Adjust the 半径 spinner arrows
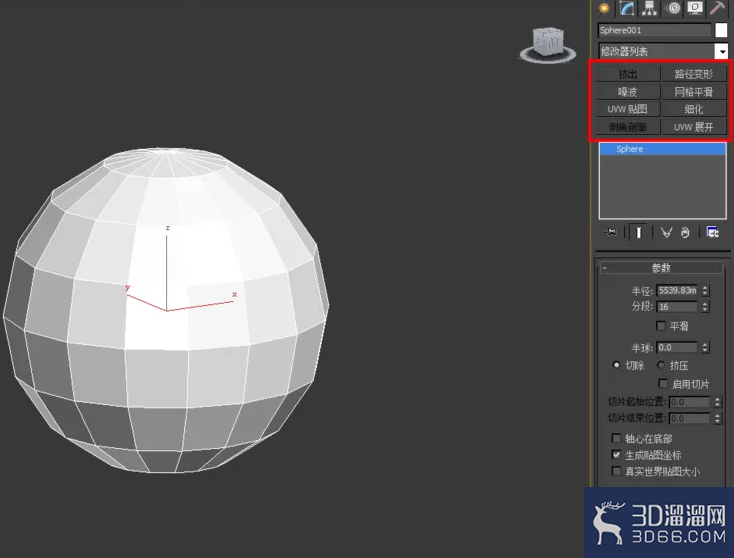The image size is (734, 558). pos(705,290)
